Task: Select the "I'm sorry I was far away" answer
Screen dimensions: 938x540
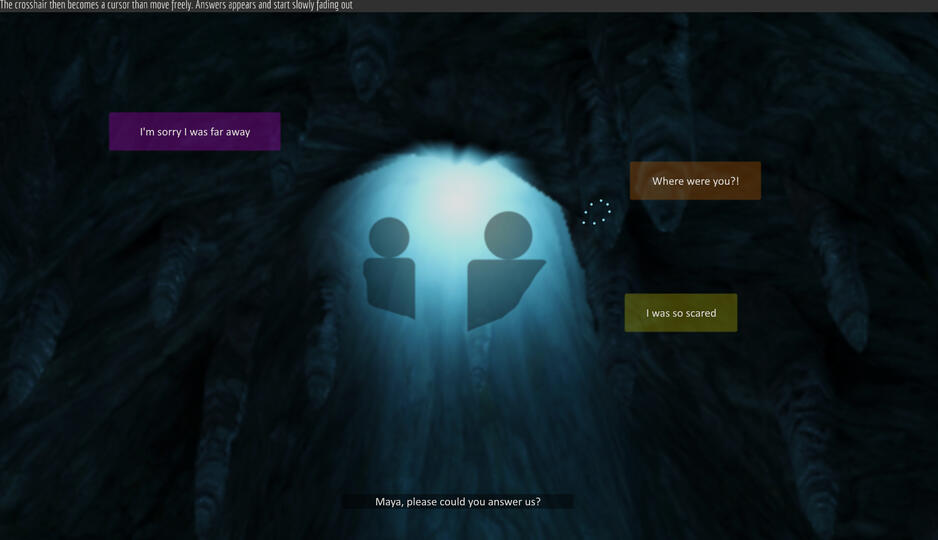Action: click(x=194, y=132)
